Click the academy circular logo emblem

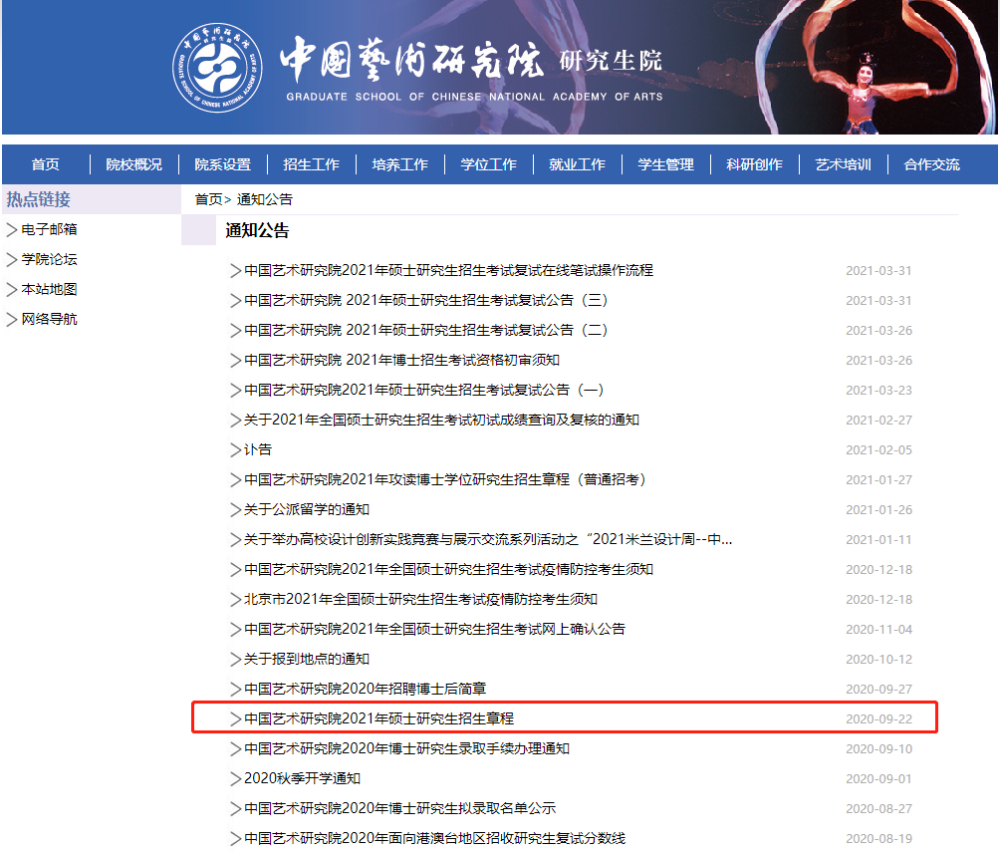[x=217, y=68]
